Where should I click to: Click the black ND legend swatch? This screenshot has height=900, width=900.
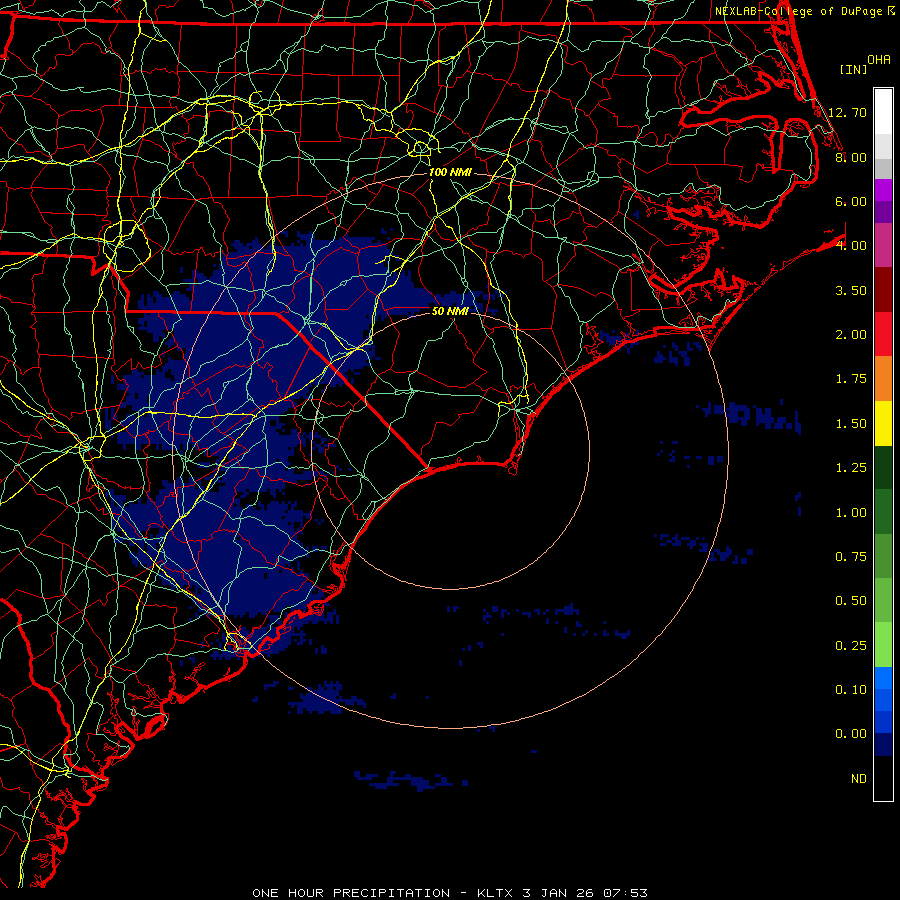coord(883,778)
